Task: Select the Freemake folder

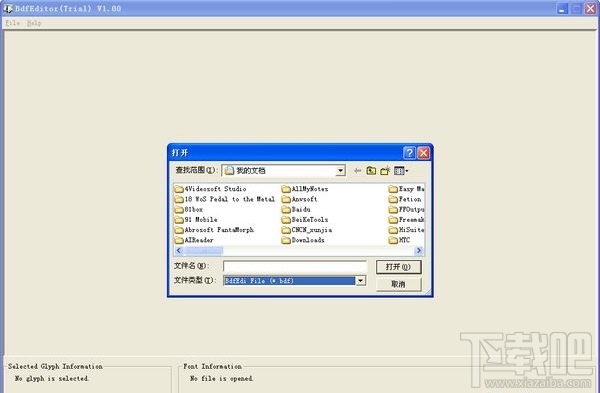Action: 406,220
